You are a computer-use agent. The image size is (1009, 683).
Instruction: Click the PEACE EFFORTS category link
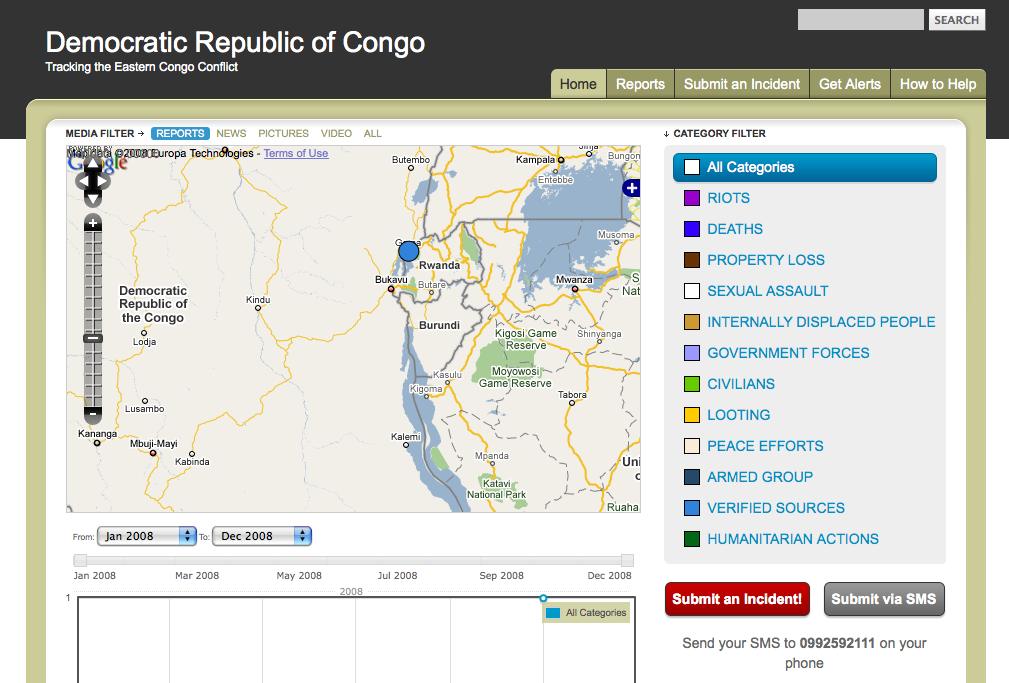click(x=765, y=446)
